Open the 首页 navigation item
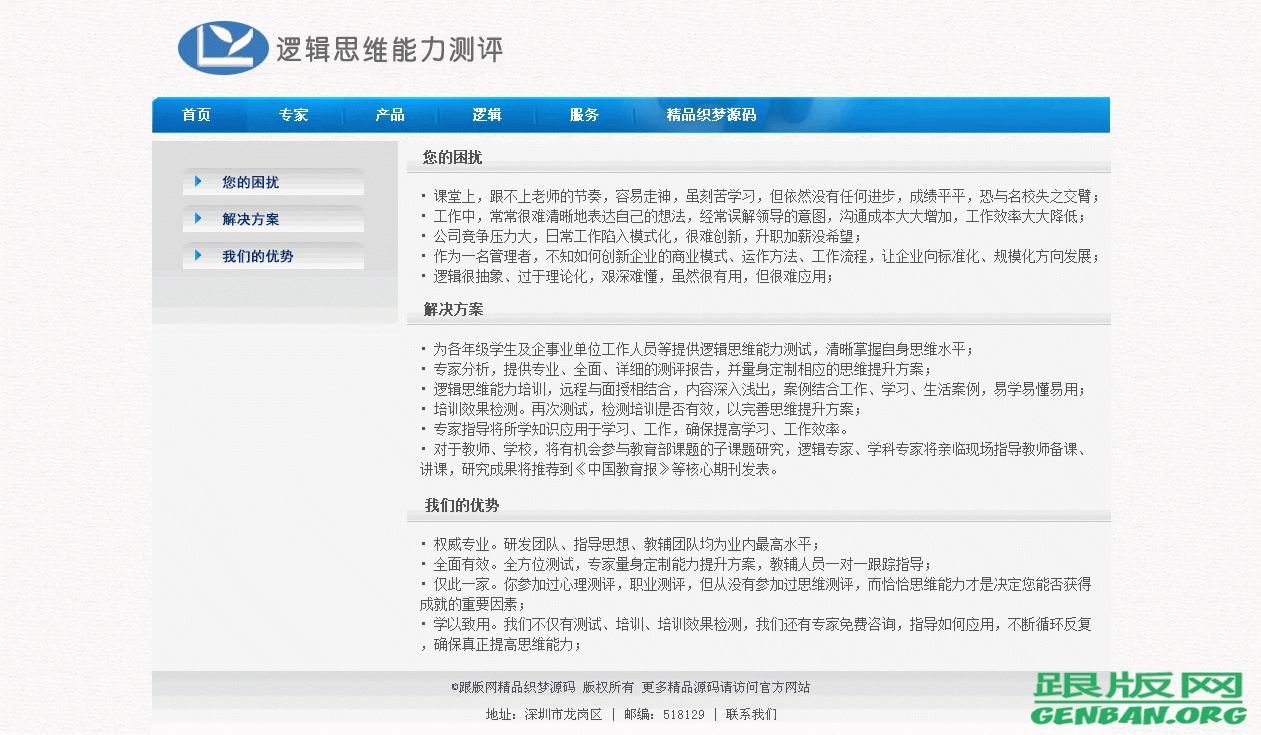Screen dimensions: 1261x735 coord(197,115)
